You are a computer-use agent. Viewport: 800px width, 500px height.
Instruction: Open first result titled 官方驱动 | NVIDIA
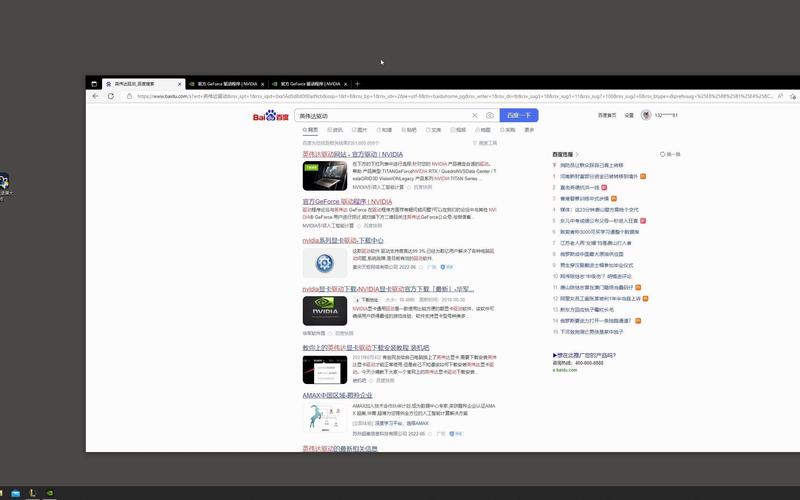(353, 154)
